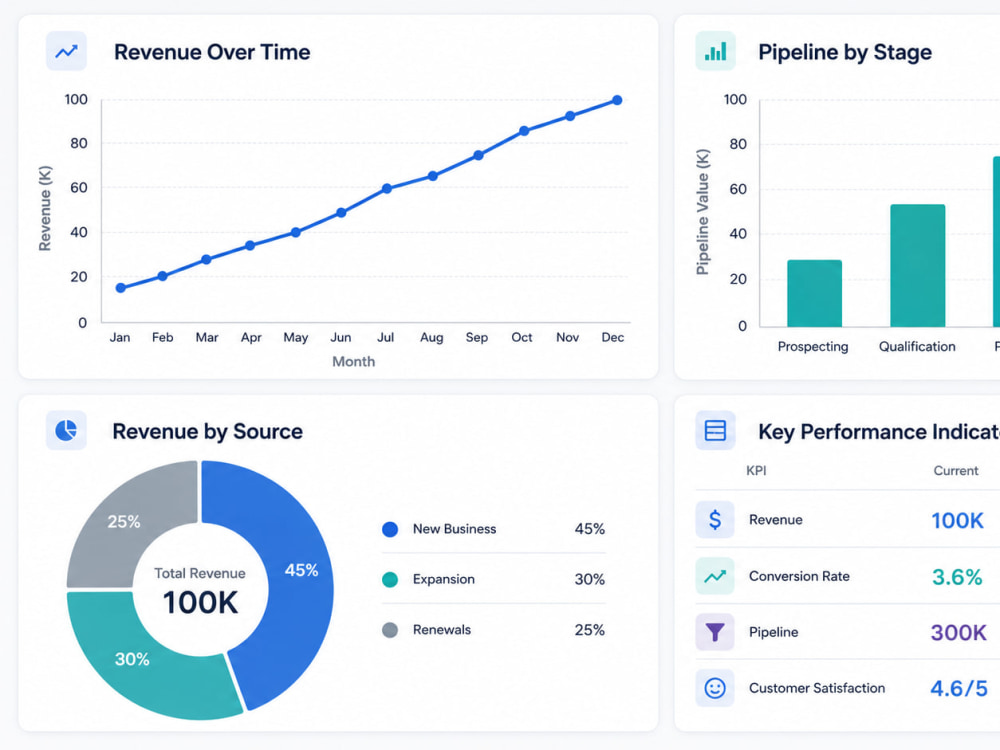This screenshot has width=1000, height=750.
Task: Click the Pipeline by Stage bar chart icon
Action: coord(715,51)
